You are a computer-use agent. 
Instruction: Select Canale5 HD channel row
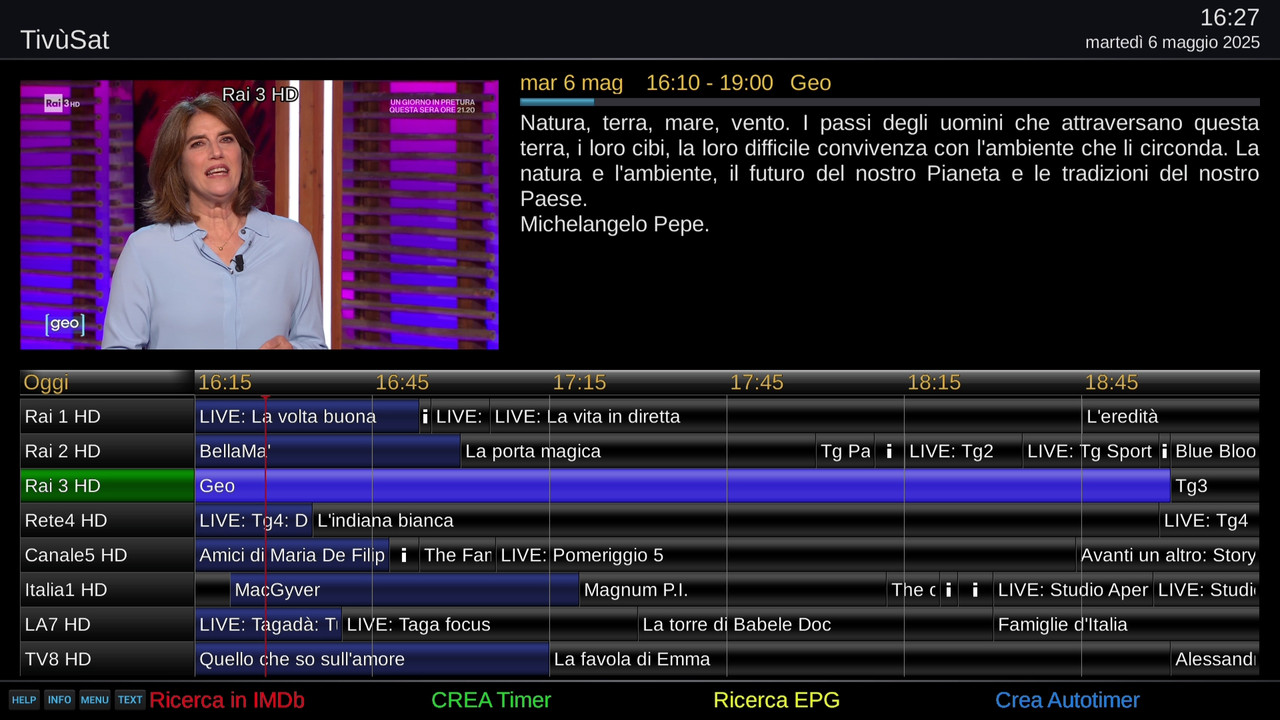pos(107,555)
